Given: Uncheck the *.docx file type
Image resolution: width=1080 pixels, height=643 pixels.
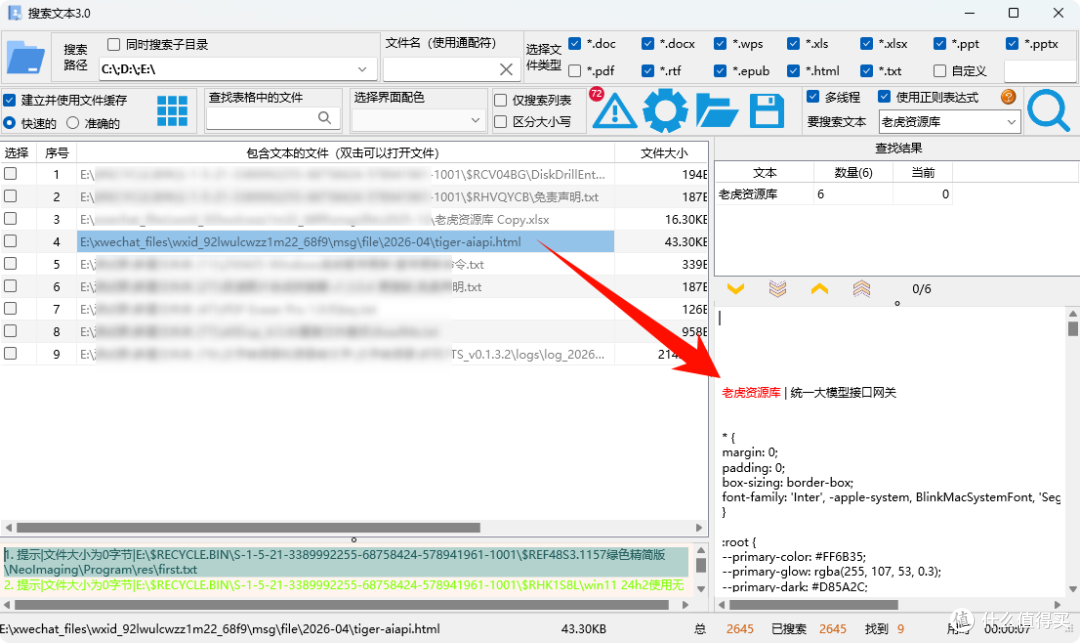Looking at the screenshot, I should [x=647, y=44].
